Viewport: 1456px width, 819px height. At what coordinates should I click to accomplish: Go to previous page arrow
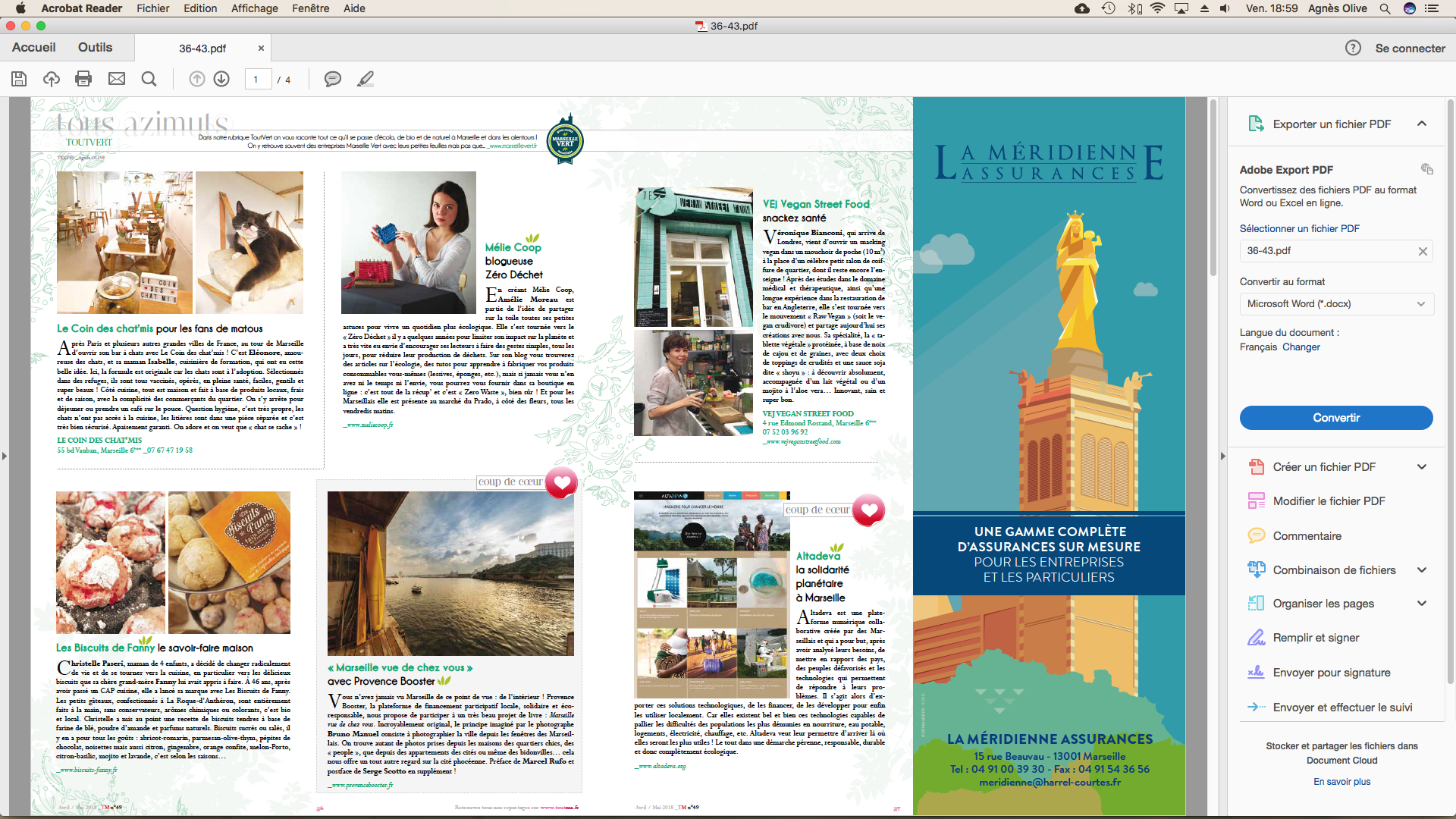click(196, 79)
